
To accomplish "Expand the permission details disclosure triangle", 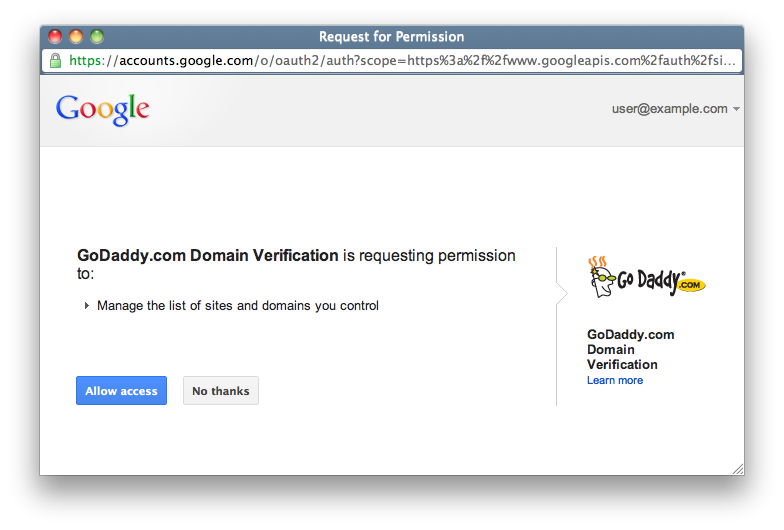I will pyautogui.click(x=87, y=306).
